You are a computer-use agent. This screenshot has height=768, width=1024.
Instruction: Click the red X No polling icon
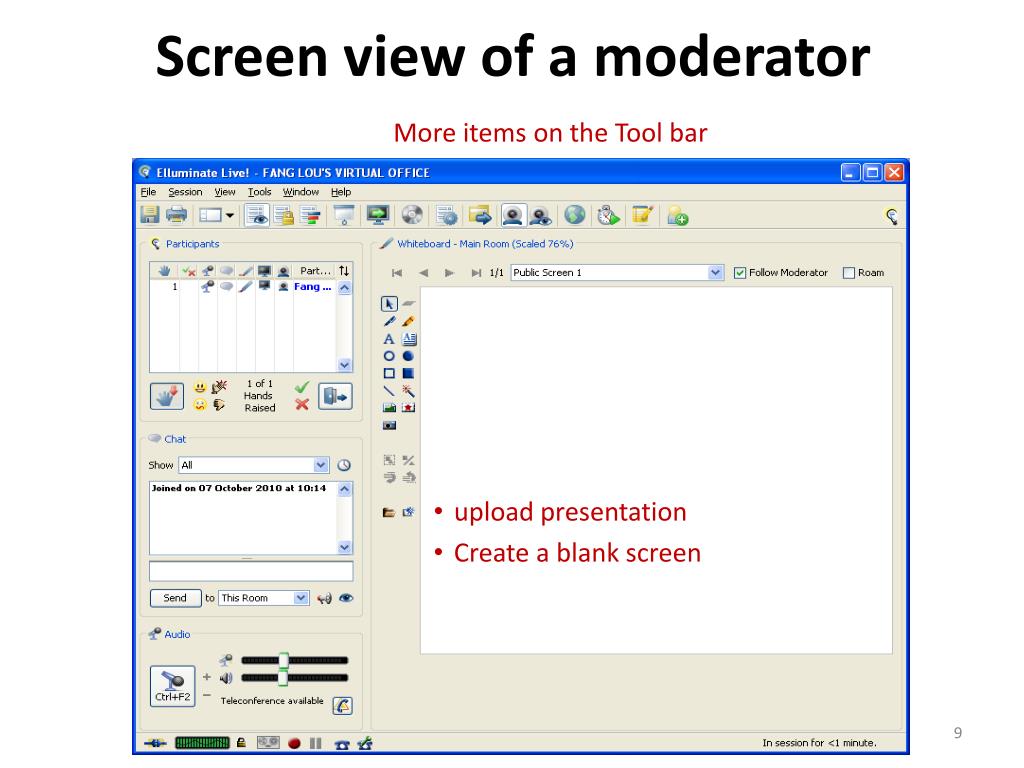coord(302,404)
